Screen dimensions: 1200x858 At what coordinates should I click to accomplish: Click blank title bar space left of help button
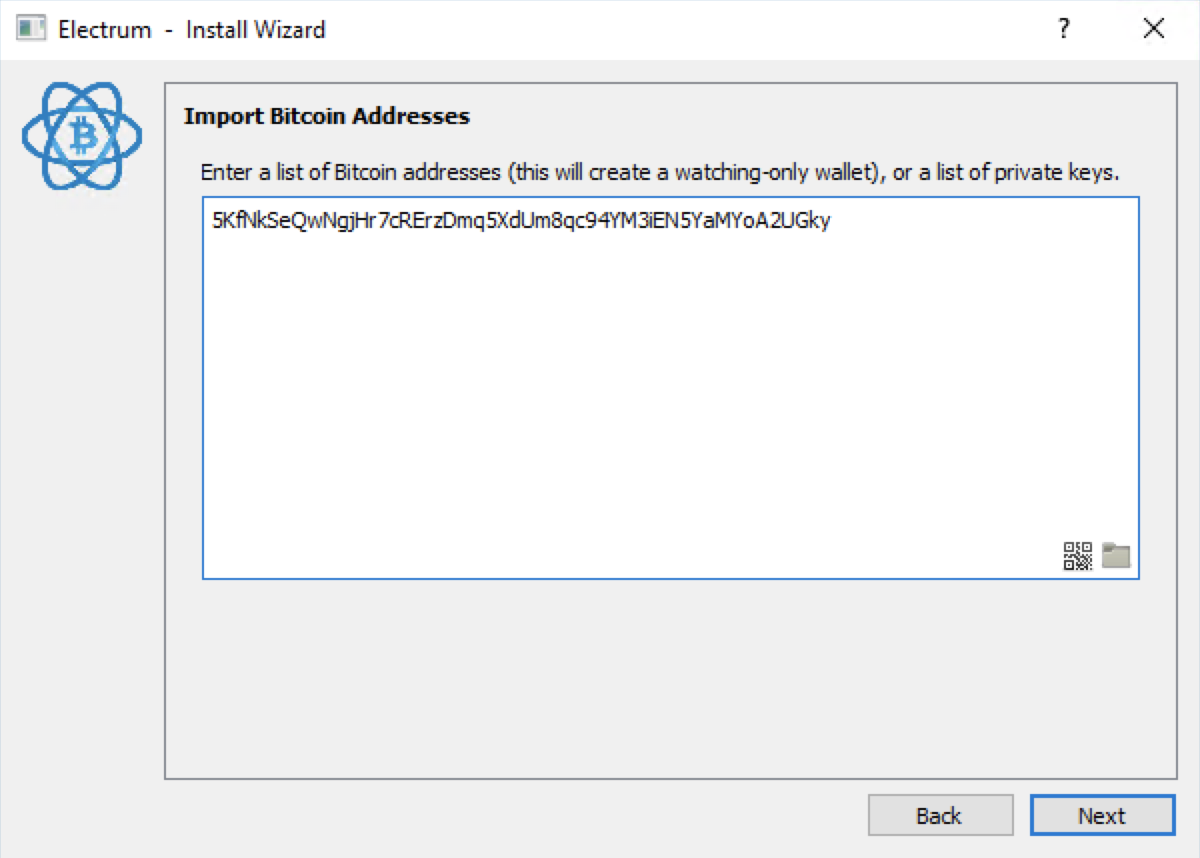point(700,29)
